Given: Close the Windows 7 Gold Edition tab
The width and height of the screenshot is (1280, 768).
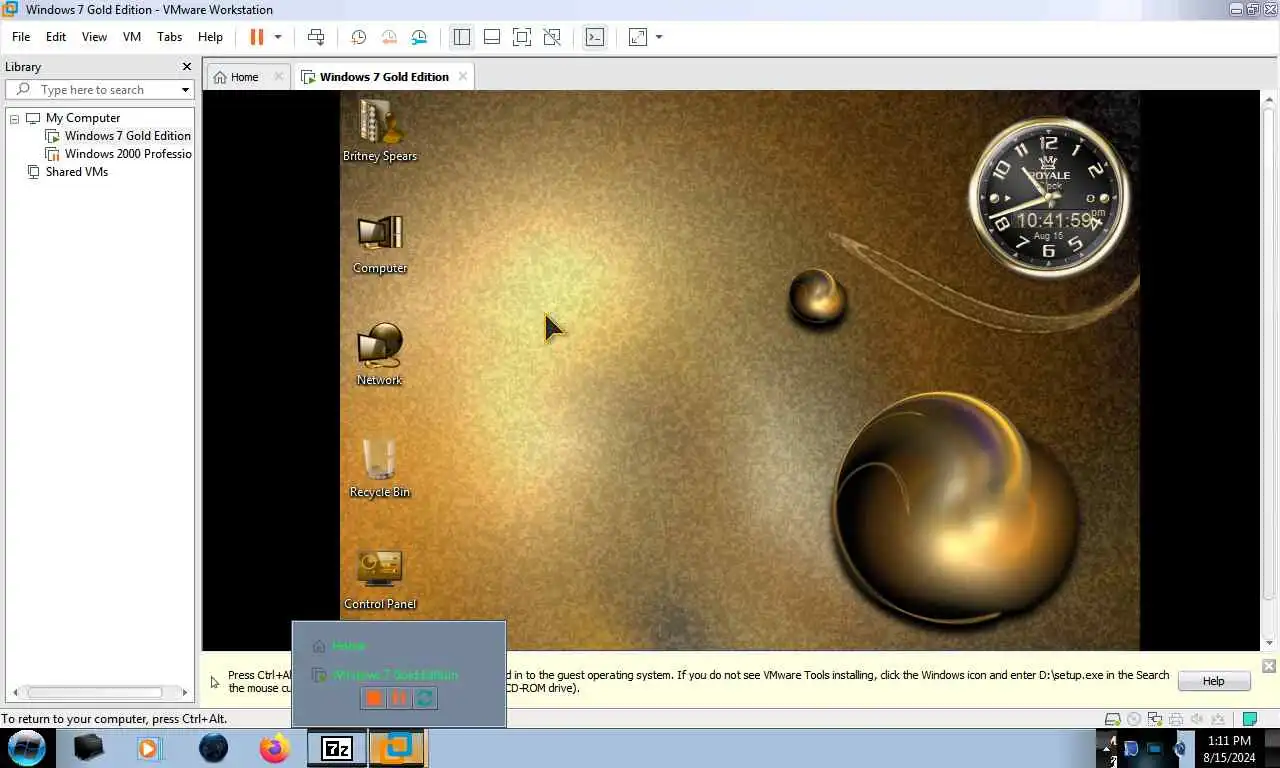Looking at the screenshot, I should click(462, 76).
